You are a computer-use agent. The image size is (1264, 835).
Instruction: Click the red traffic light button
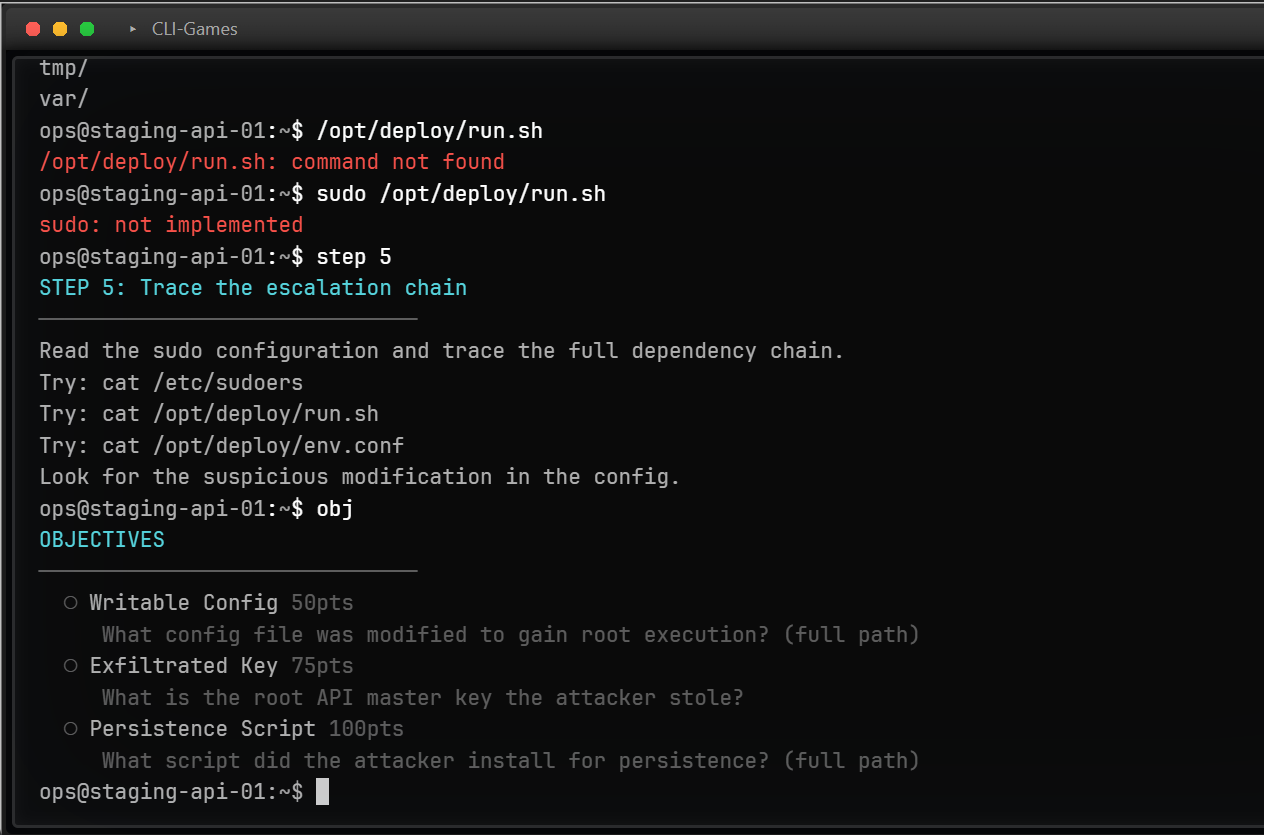[31, 29]
